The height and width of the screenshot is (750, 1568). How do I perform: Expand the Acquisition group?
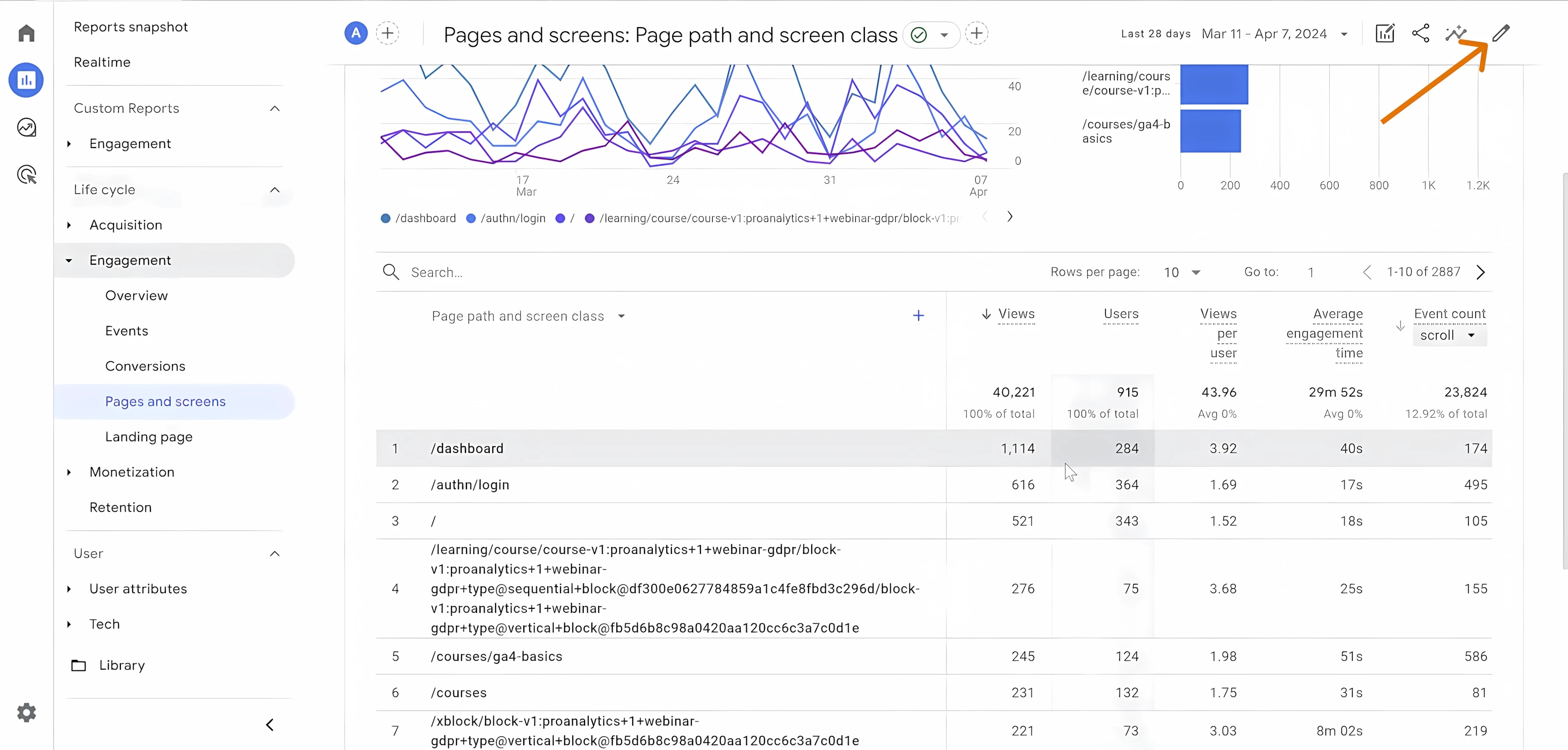coord(69,225)
